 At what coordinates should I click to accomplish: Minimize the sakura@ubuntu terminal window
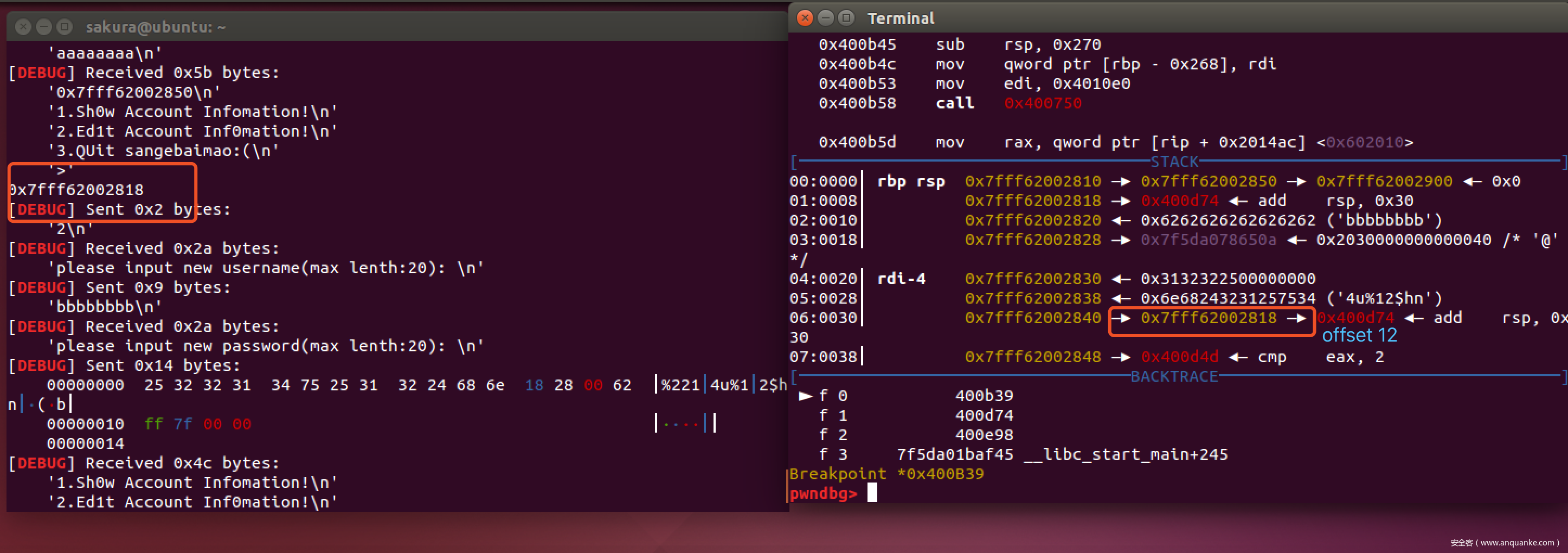(x=44, y=27)
